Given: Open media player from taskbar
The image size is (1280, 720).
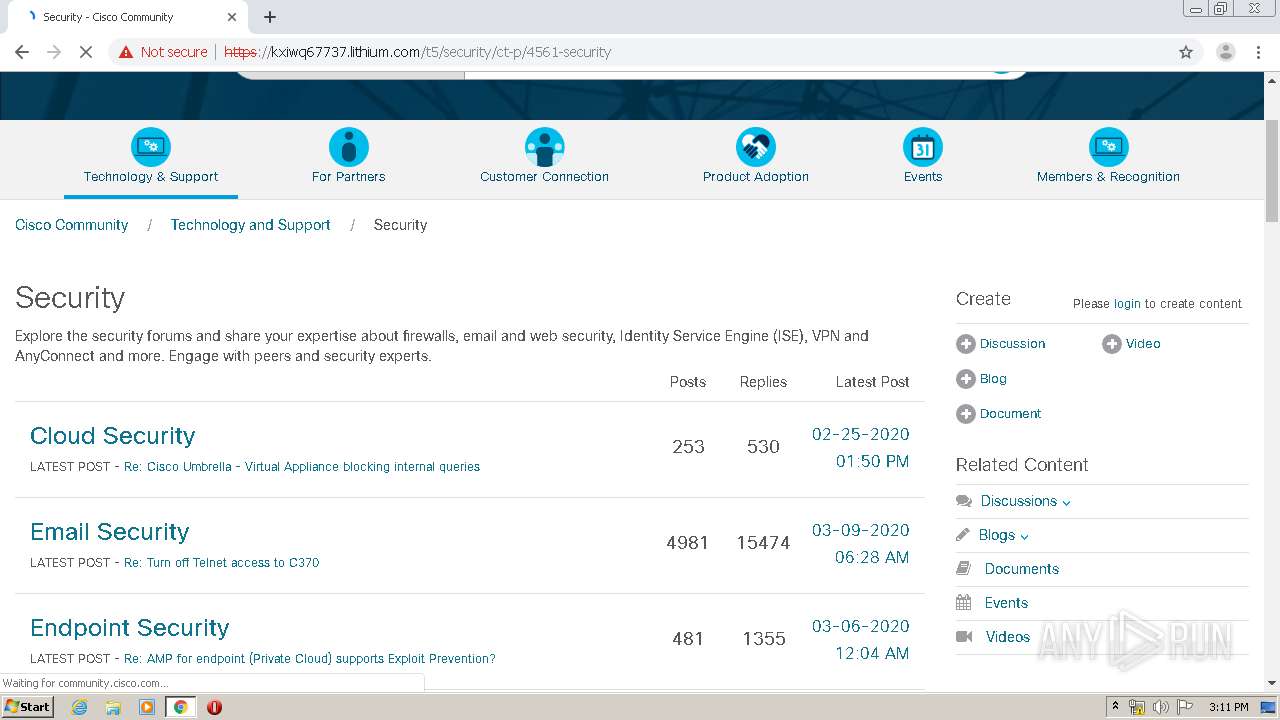Looking at the screenshot, I should pos(147,707).
